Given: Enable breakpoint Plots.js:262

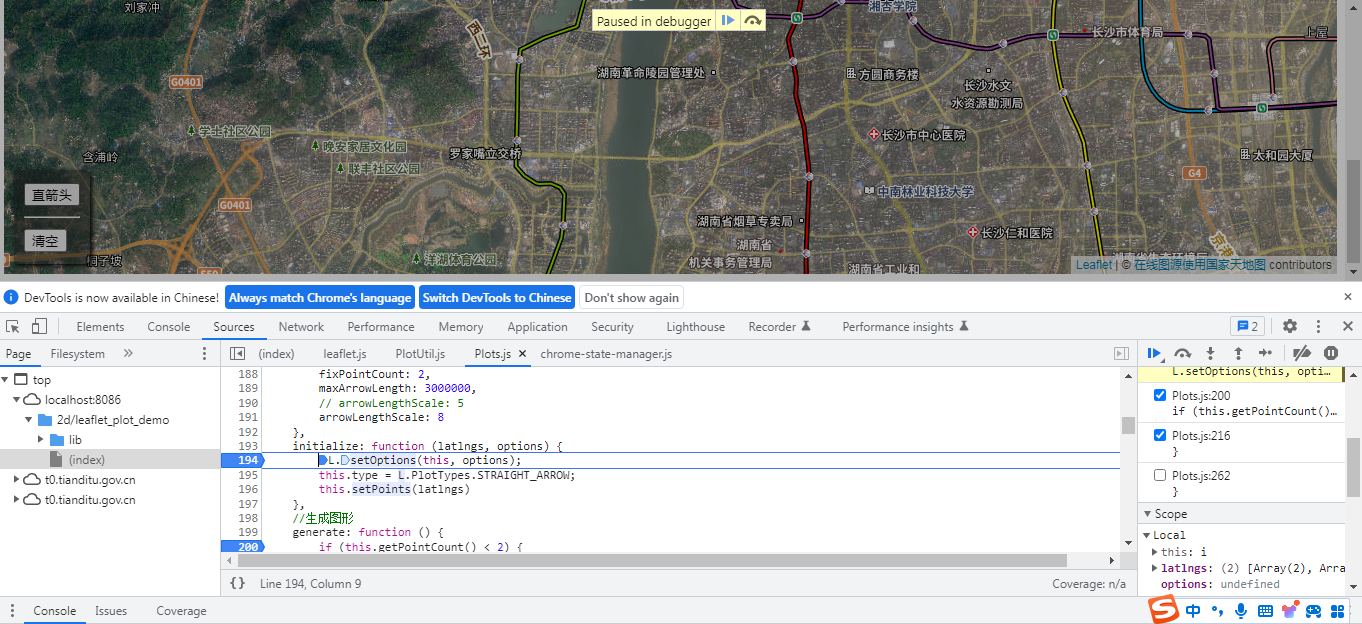Looking at the screenshot, I should click(x=1160, y=476).
